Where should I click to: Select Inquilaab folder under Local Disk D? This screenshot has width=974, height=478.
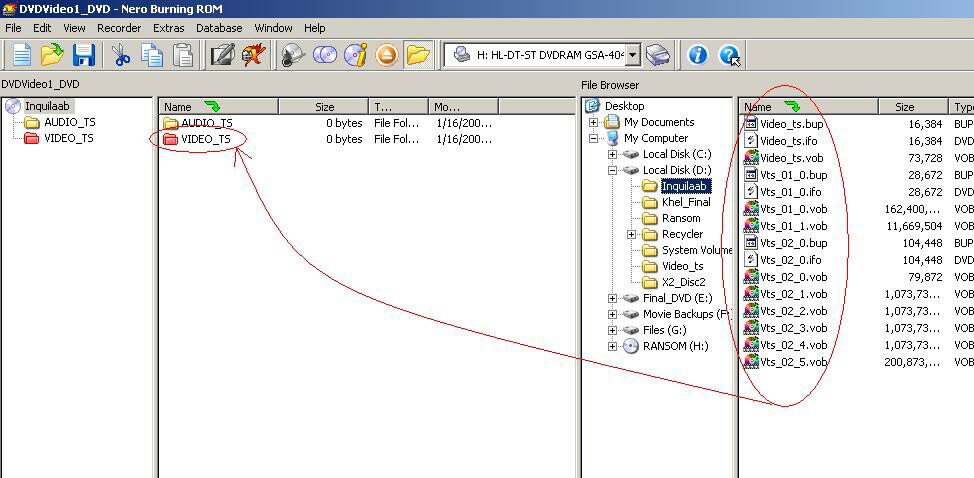[x=685, y=186]
